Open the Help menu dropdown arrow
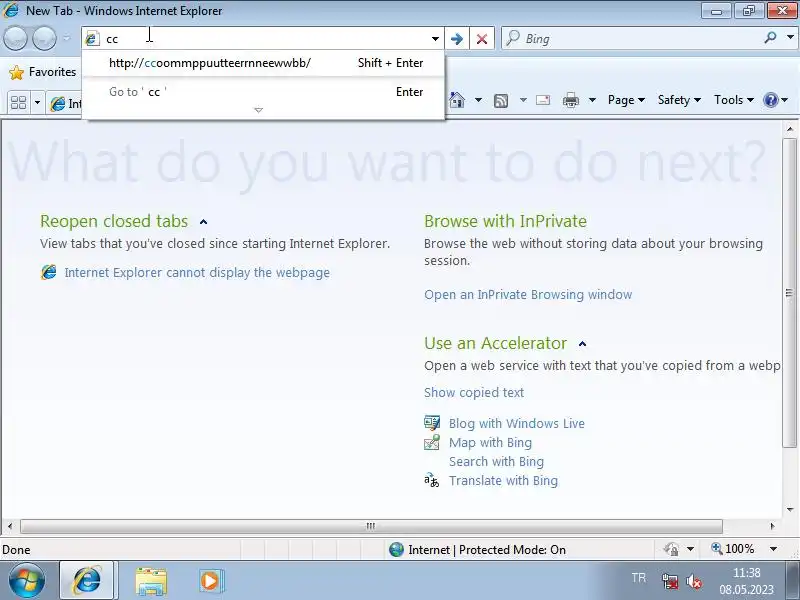Image resolution: width=800 pixels, height=600 pixels. 785,100
